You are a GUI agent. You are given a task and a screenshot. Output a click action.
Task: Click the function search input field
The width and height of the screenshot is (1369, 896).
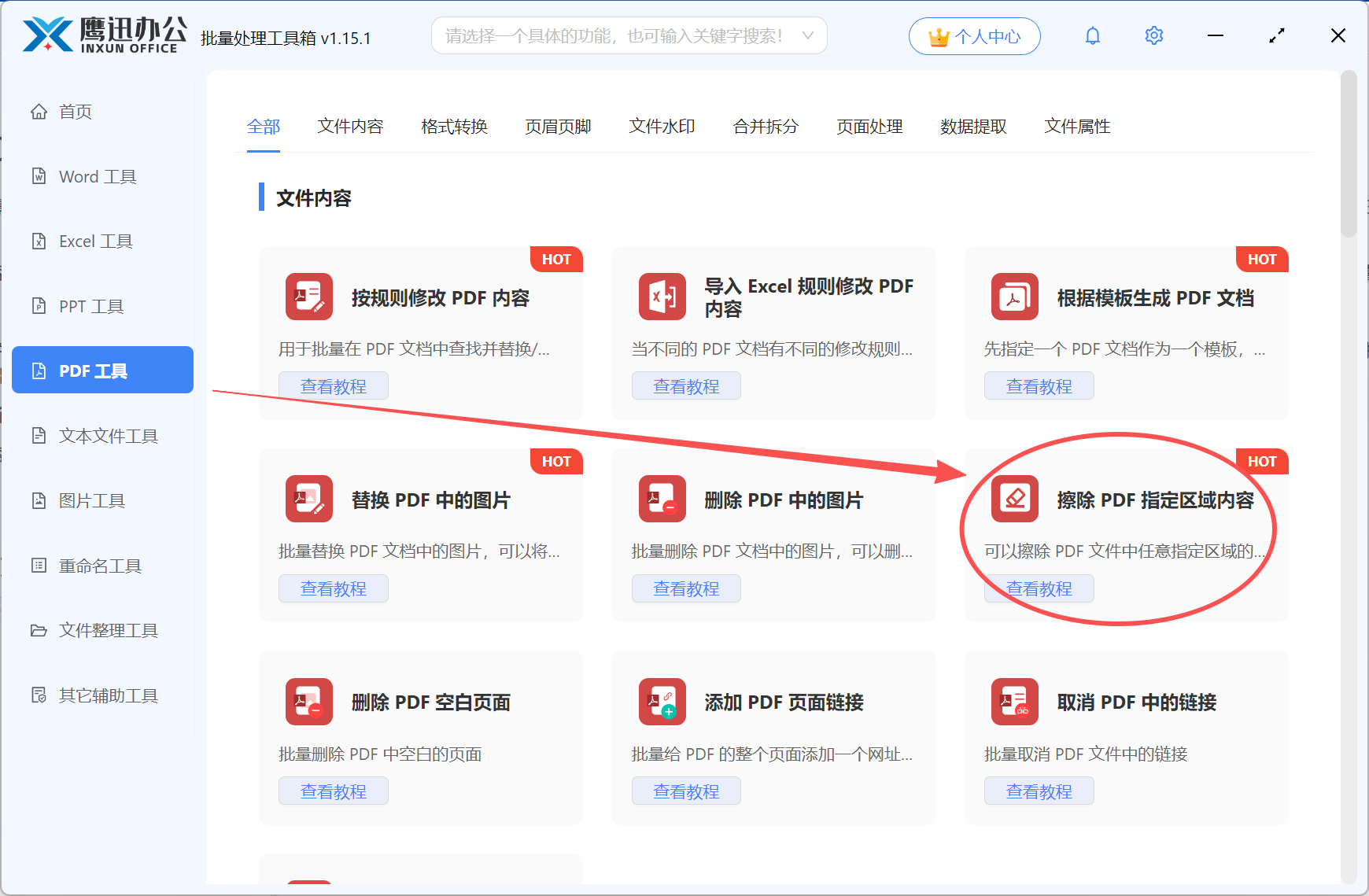629,36
